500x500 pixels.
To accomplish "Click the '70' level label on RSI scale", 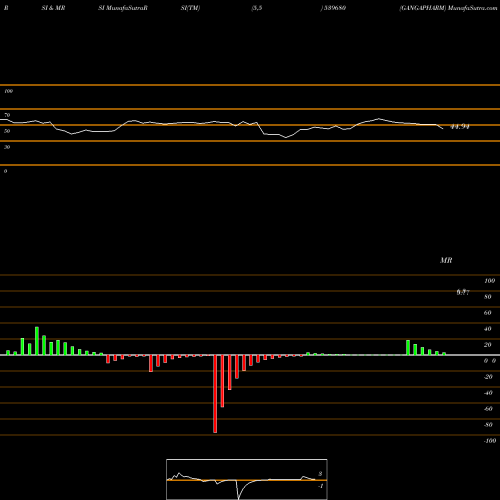I will point(7,115).
